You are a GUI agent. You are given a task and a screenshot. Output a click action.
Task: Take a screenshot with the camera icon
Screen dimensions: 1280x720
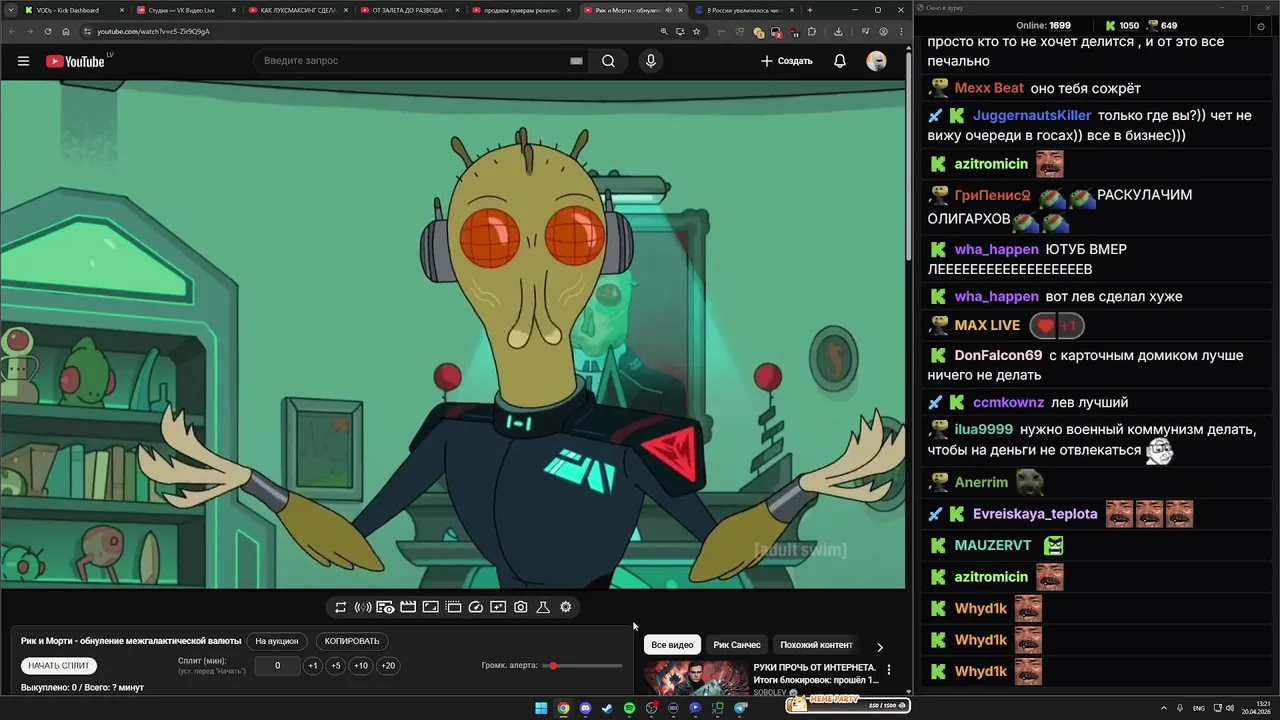click(521, 607)
